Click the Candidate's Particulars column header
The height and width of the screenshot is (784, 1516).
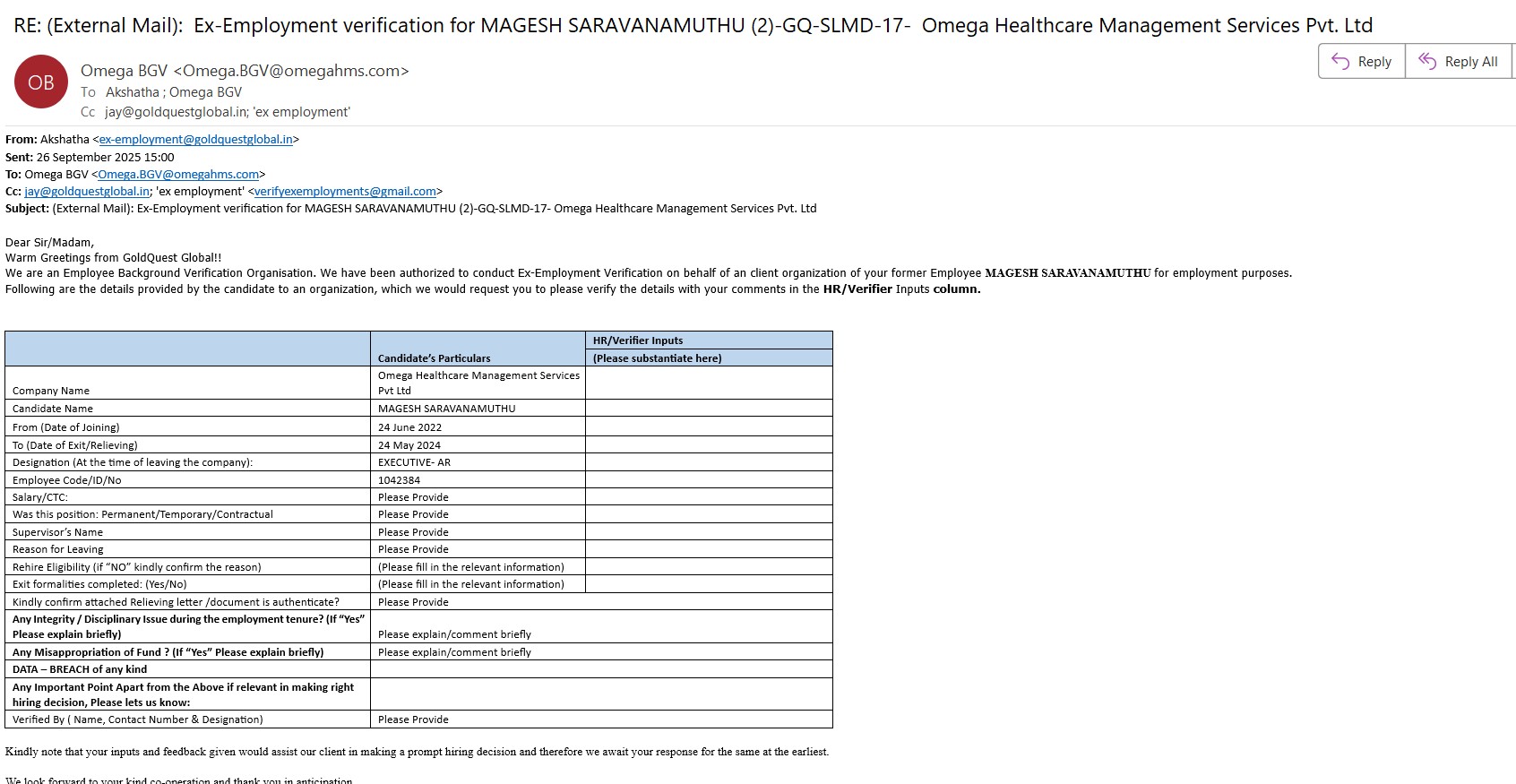pyautogui.click(x=435, y=358)
